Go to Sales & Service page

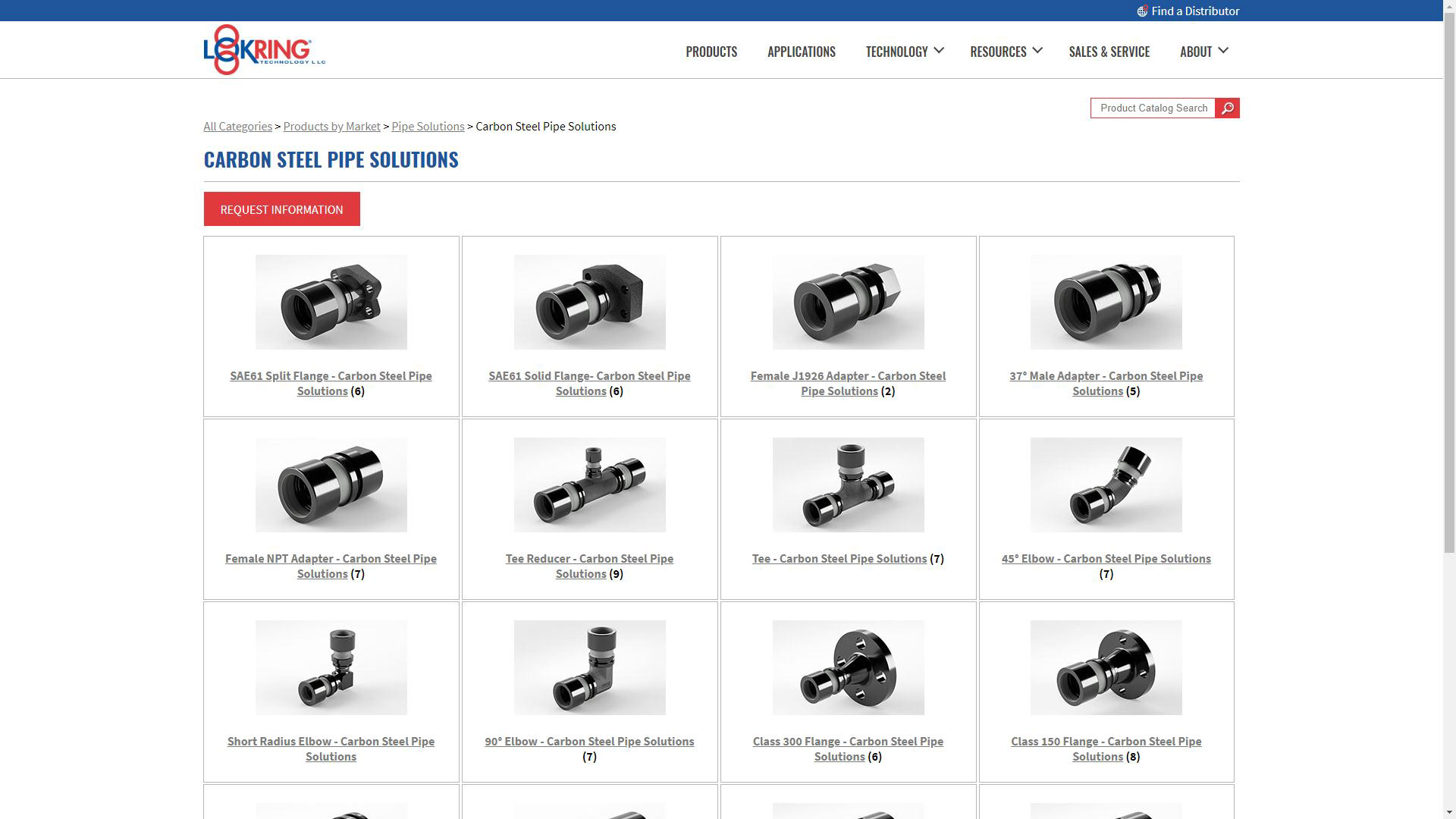pos(1109,52)
